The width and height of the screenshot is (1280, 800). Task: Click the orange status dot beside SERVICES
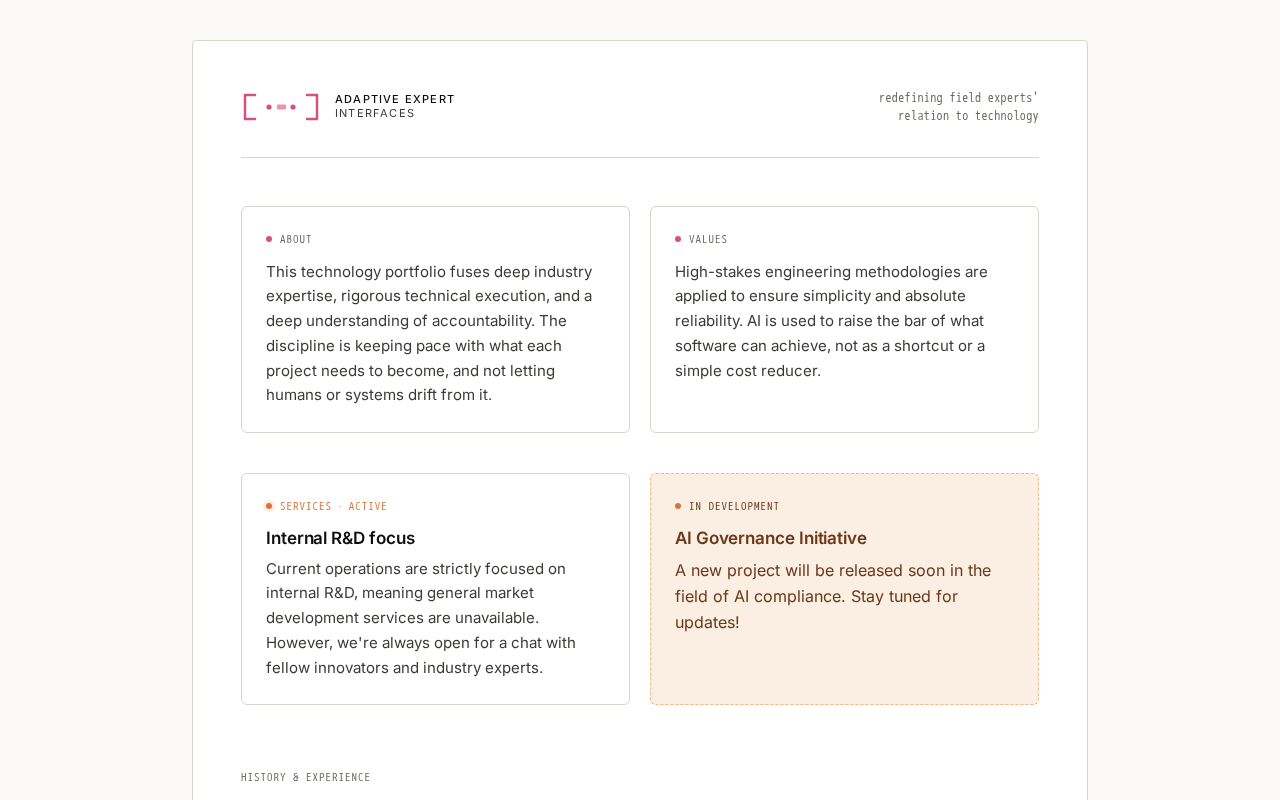269,506
